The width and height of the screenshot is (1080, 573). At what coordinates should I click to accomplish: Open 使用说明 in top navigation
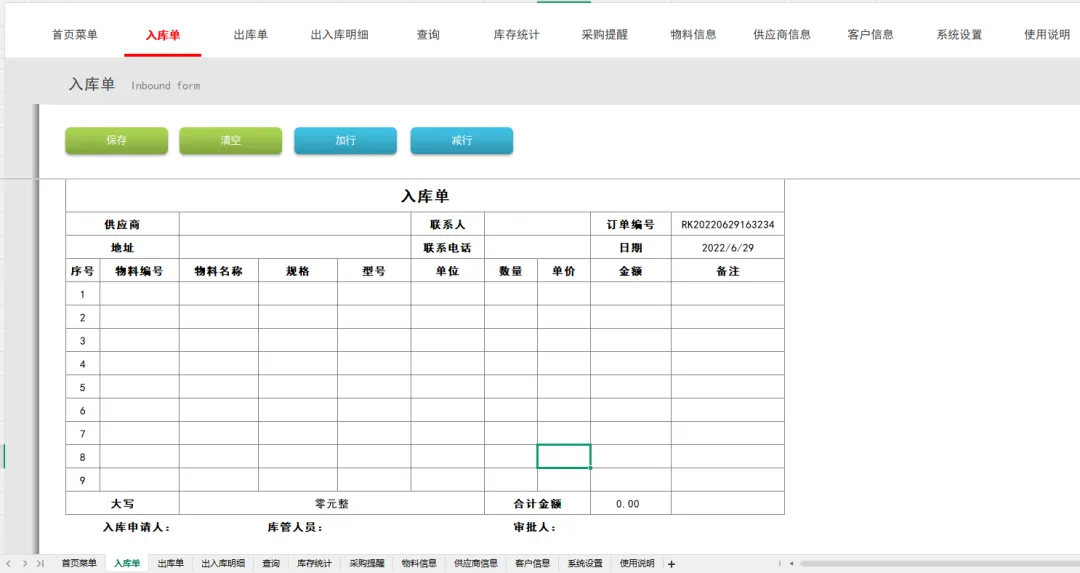(x=1047, y=34)
